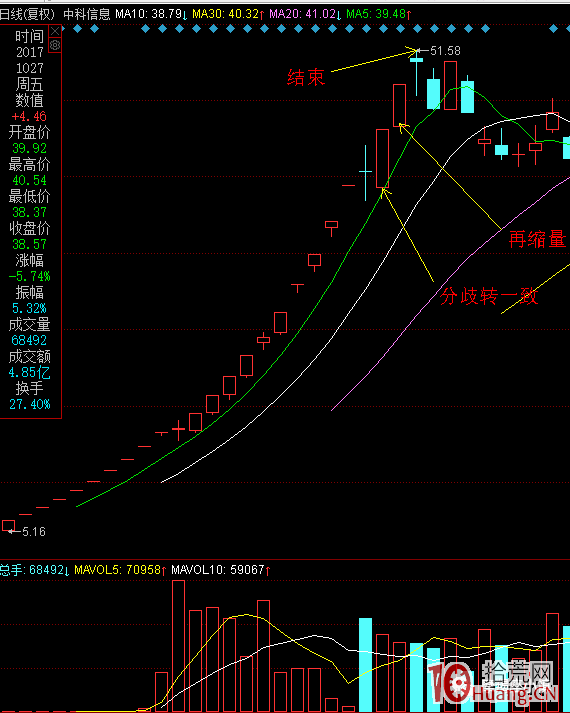Click the +4.46 数值 reading

tap(29, 116)
